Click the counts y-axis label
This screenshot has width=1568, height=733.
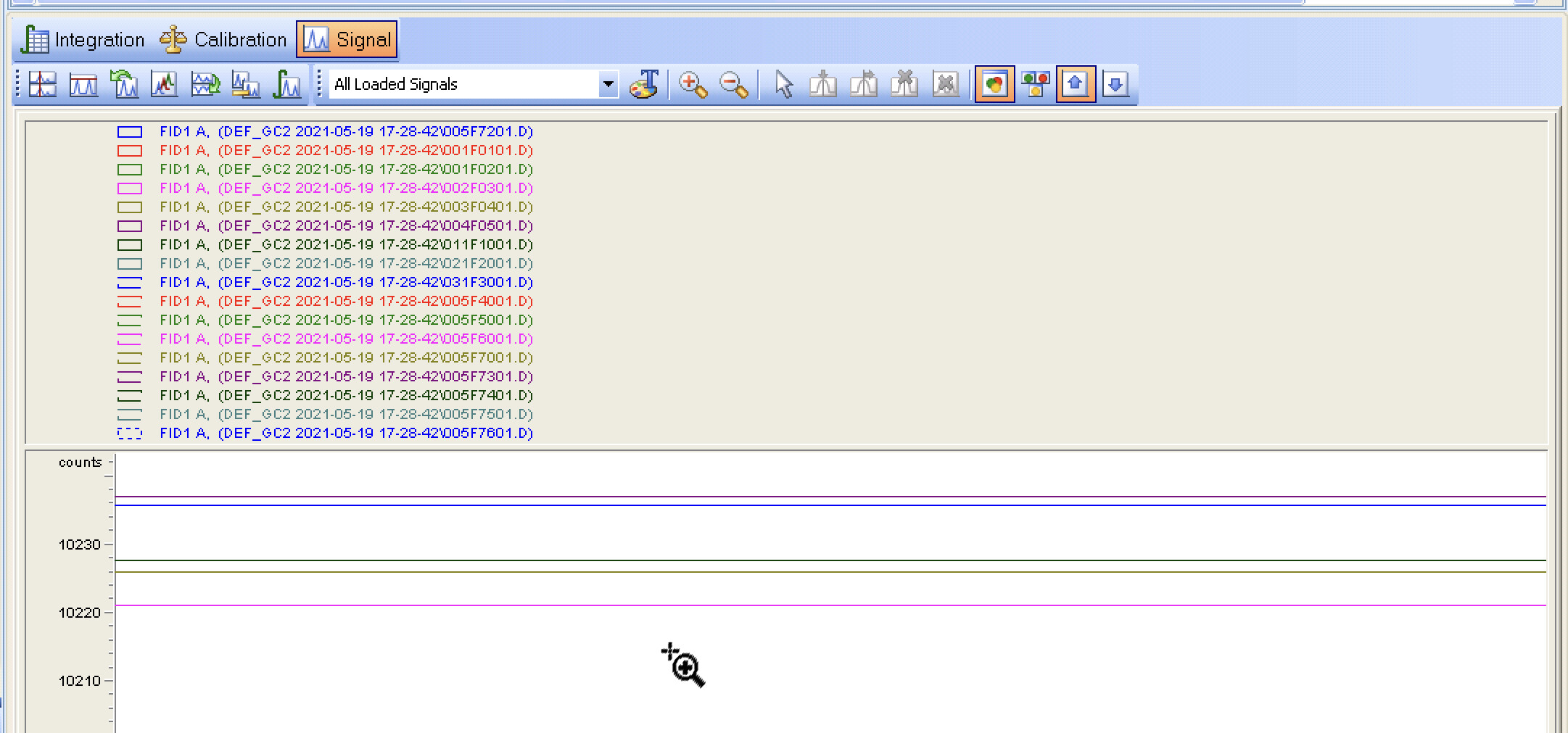80,463
